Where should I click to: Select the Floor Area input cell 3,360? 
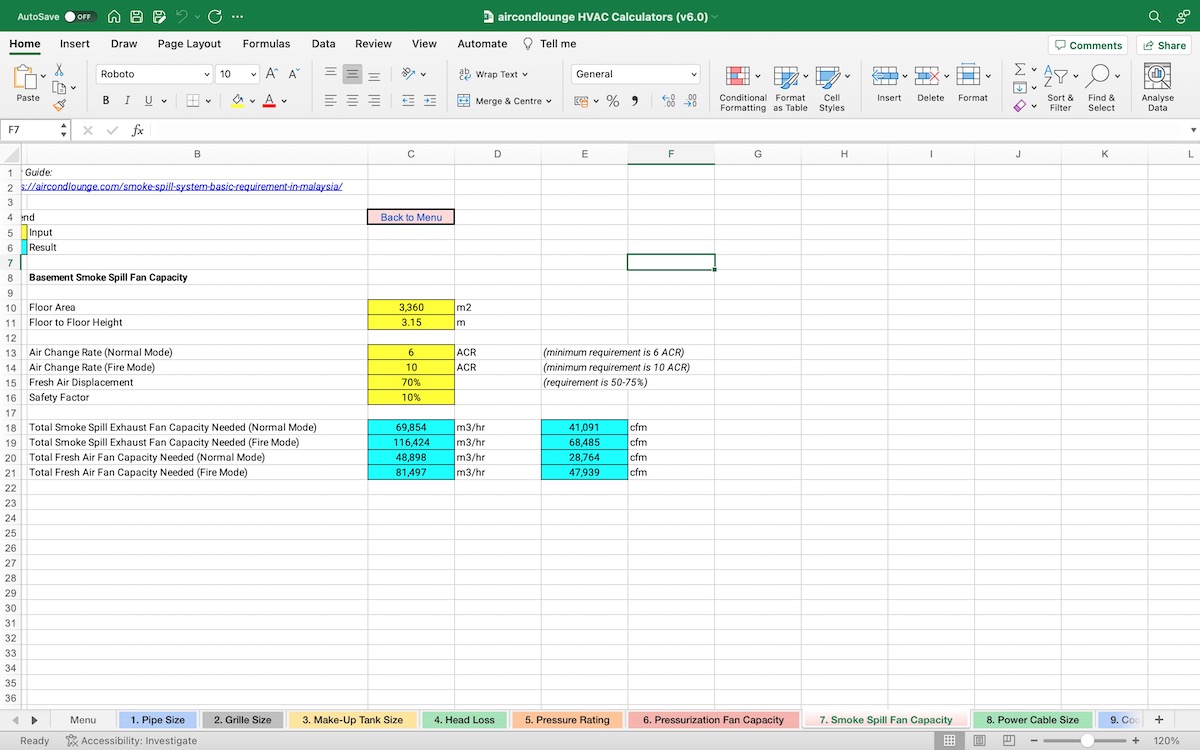(411, 308)
